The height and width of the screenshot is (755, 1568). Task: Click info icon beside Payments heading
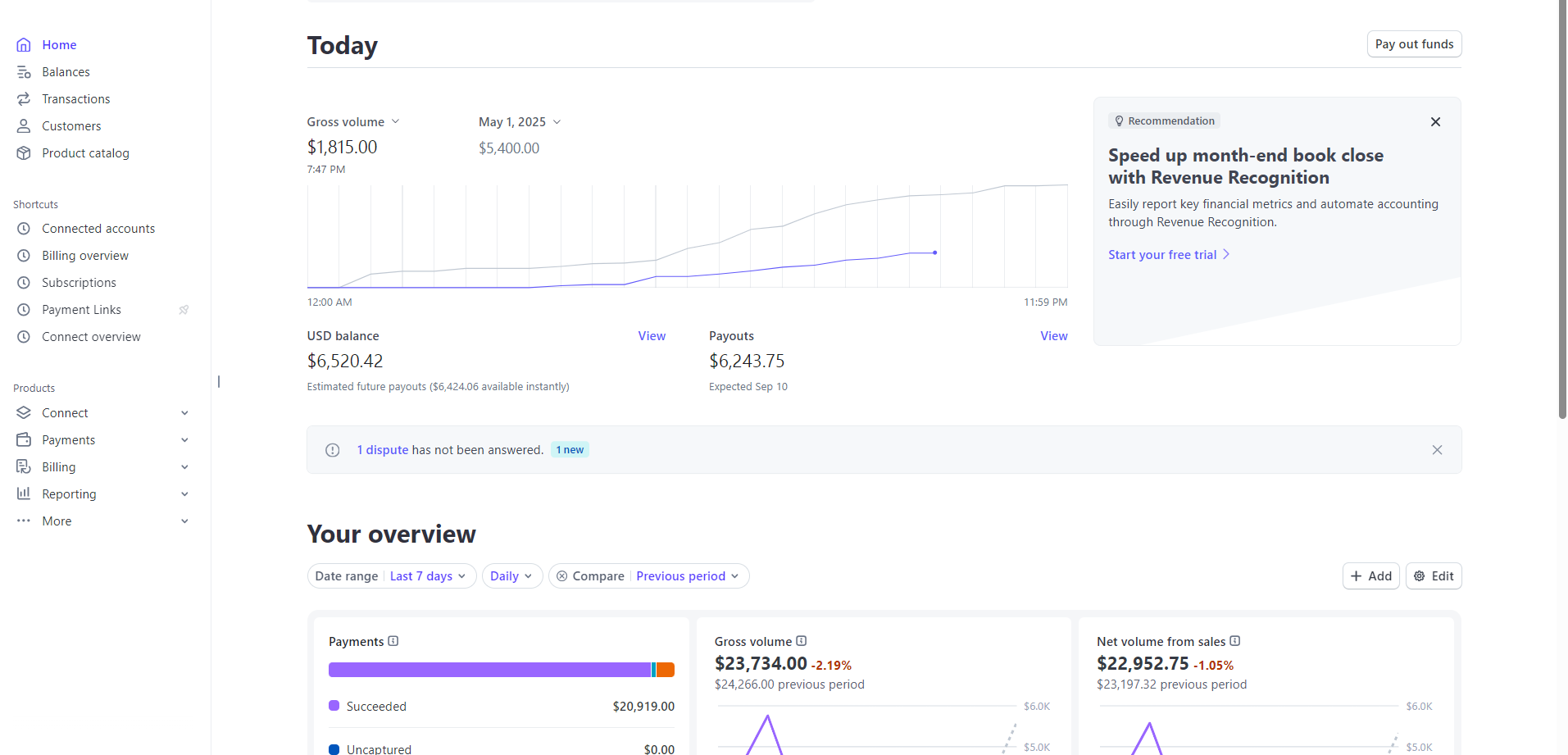click(x=393, y=641)
